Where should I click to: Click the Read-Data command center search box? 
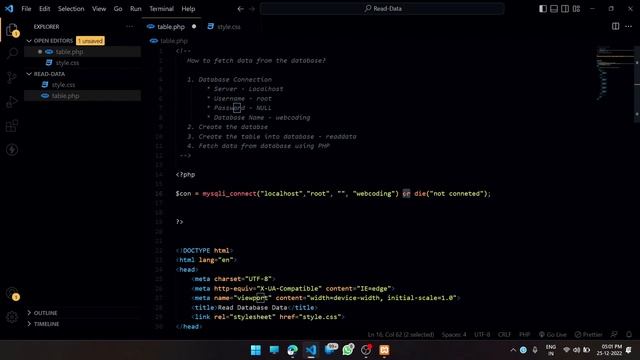382,9
